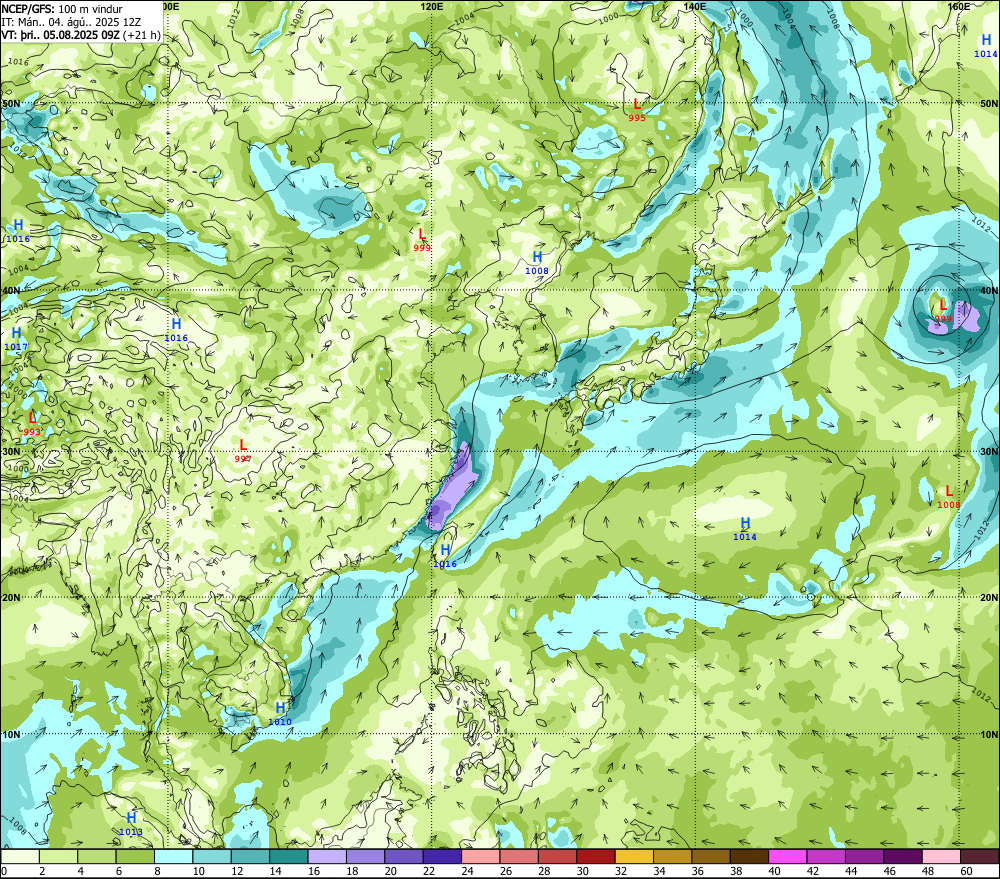Pick the bright magenta 40–42 legend swatch
1000x879 pixels.
[x=788, y=857]
